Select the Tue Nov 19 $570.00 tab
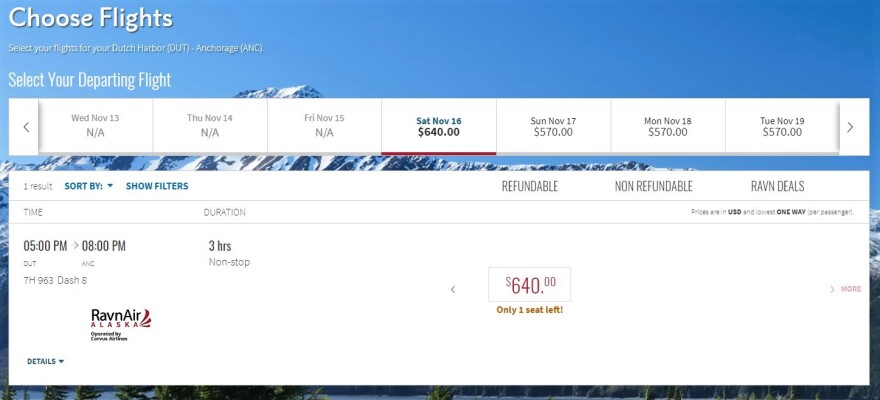This screenshot has height=400, width=880. click(782, 126)
